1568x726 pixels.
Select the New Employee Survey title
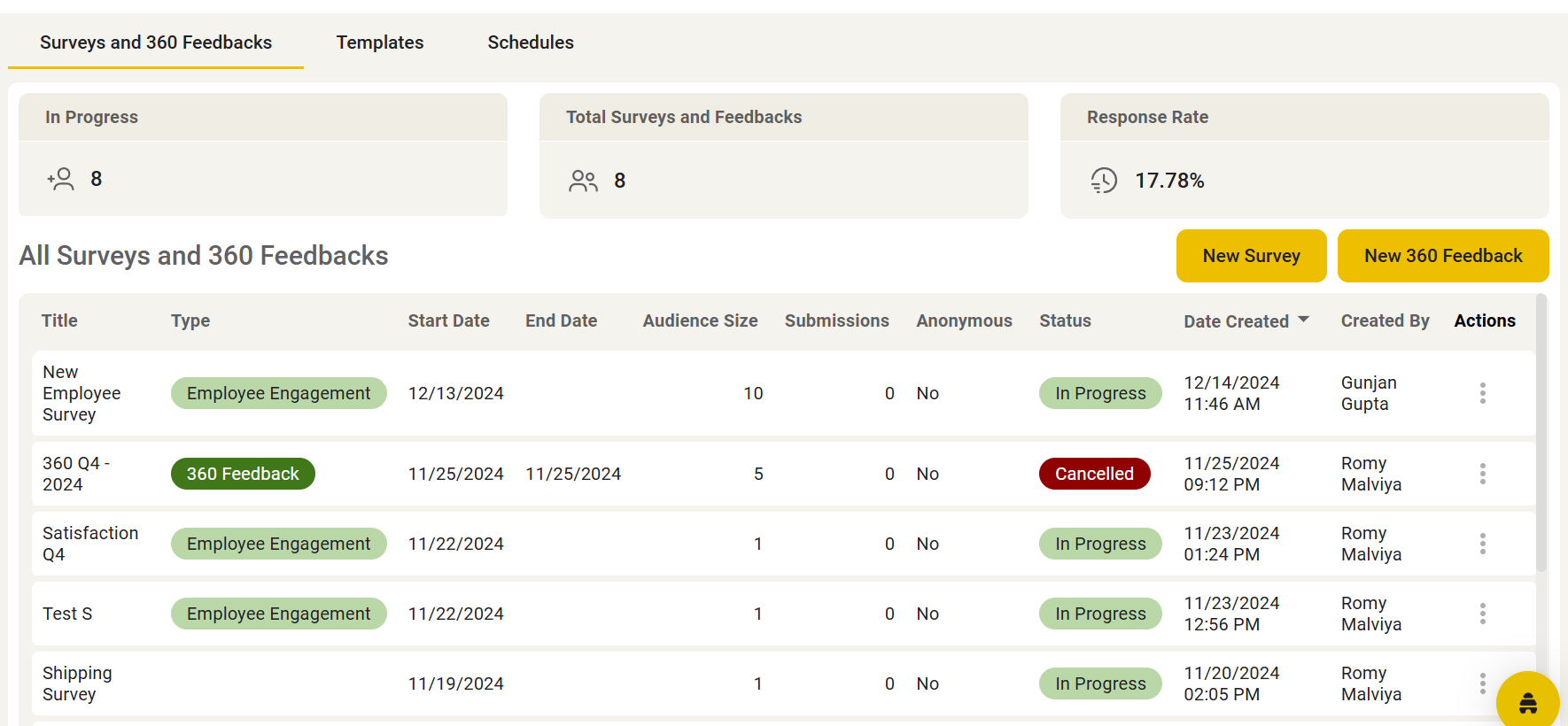[x=82, y=393]
